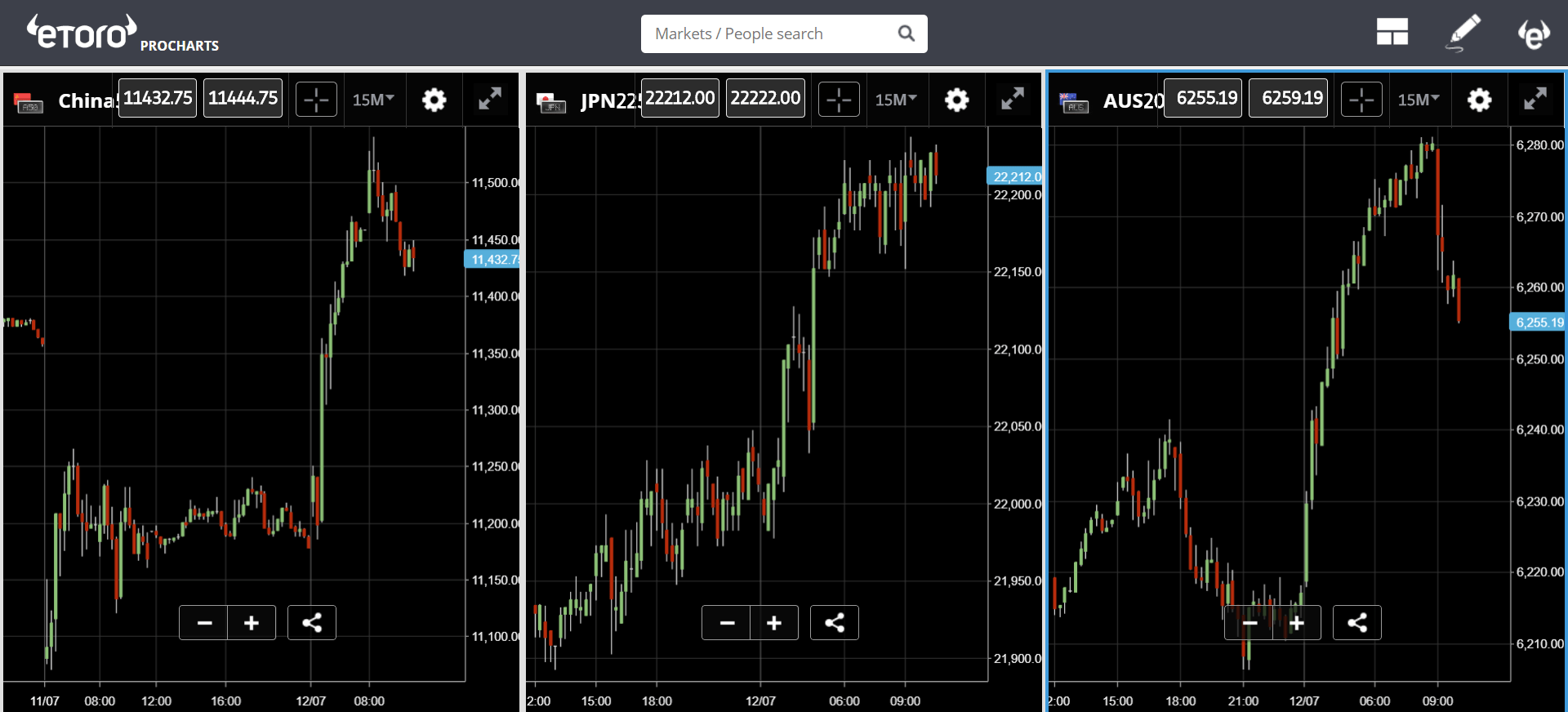Screen dimensions: 1568x712
Task: Zoom out on the JPN225 chart
Action: click(x=727, y=623)
